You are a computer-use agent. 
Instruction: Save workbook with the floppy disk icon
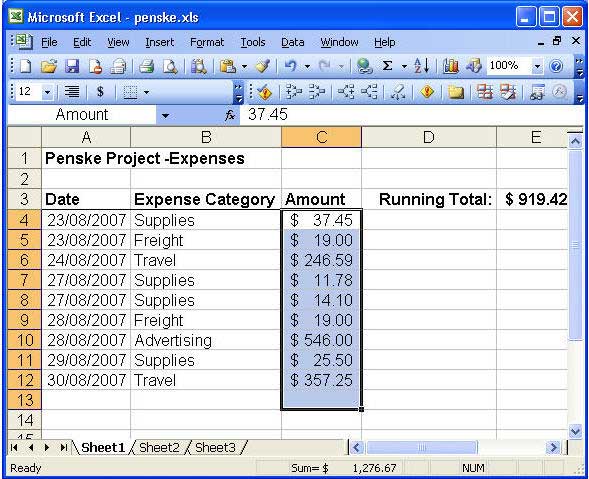pyautogui.click(x=72, y=66)
